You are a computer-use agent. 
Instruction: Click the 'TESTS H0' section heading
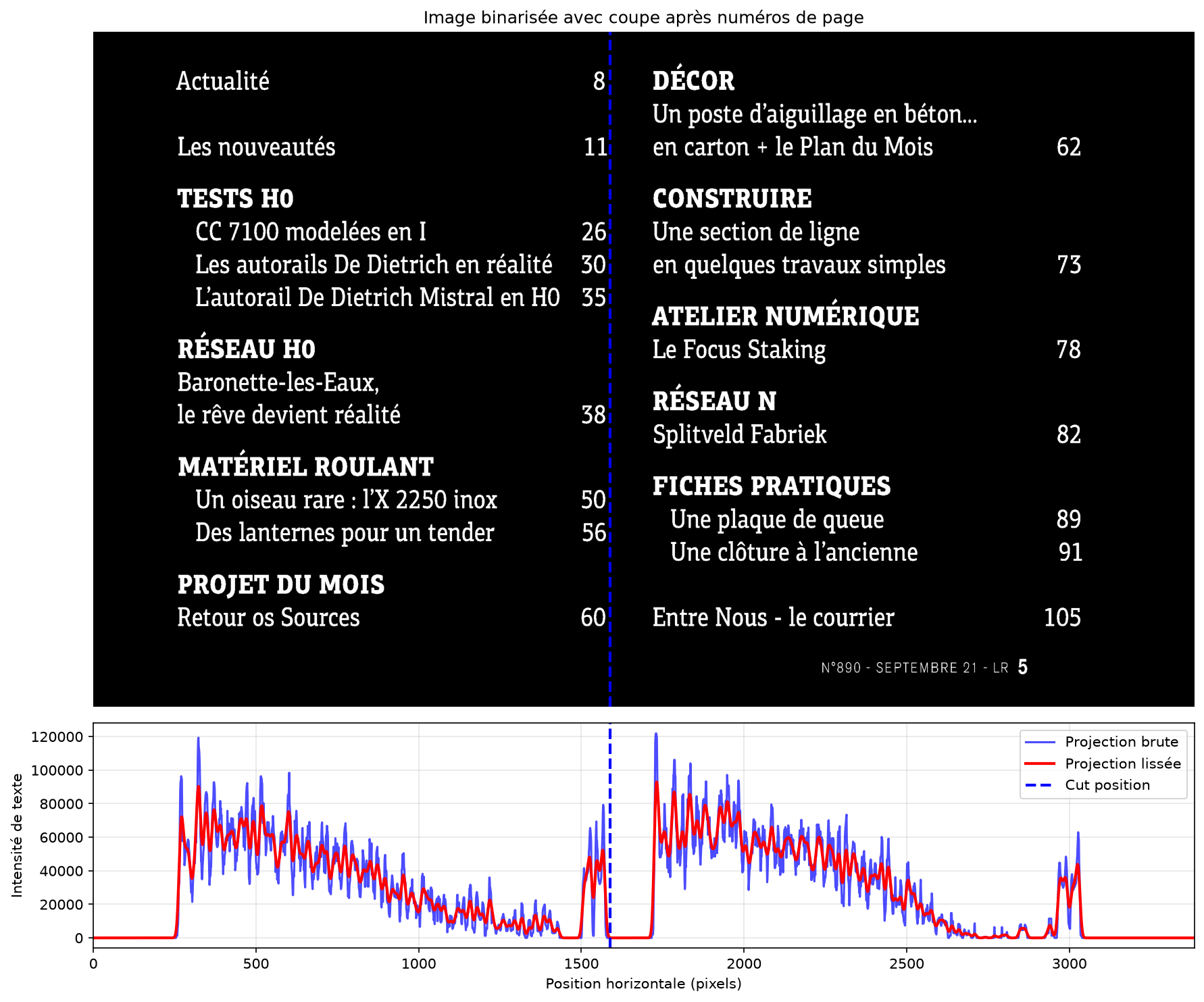[235, 199]
